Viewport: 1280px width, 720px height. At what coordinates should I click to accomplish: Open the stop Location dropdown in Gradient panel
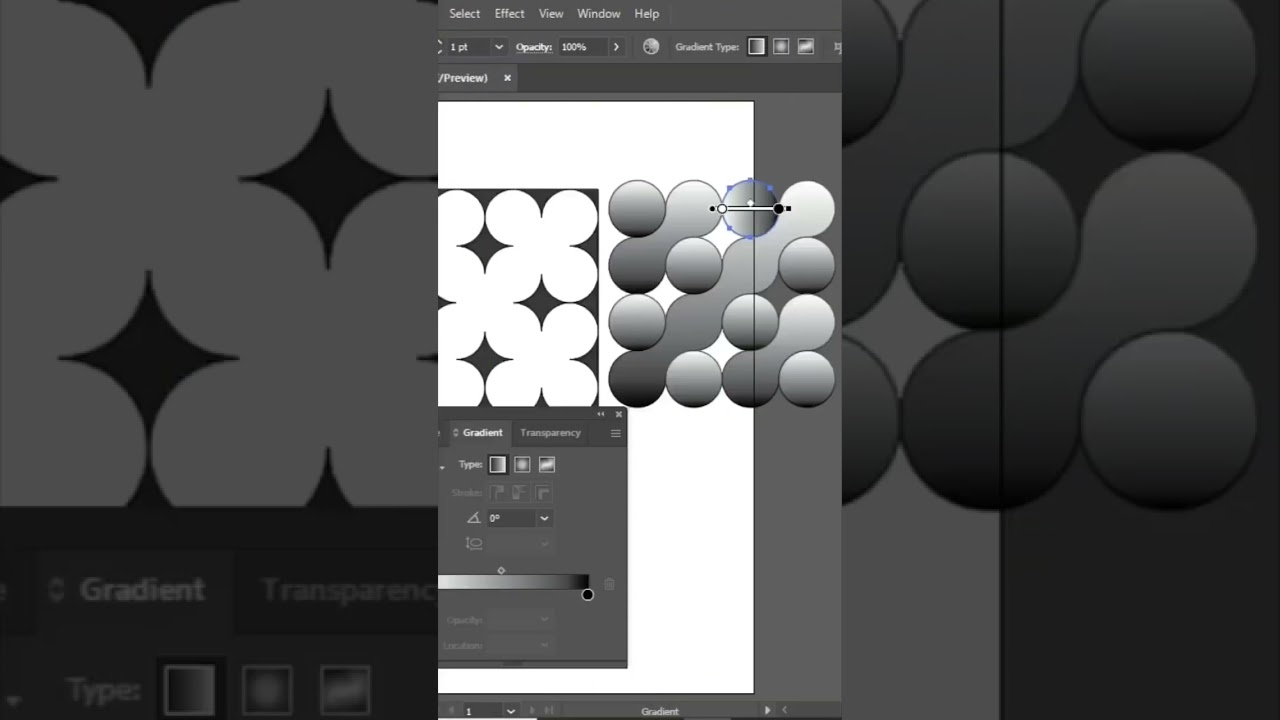[544, 645]
